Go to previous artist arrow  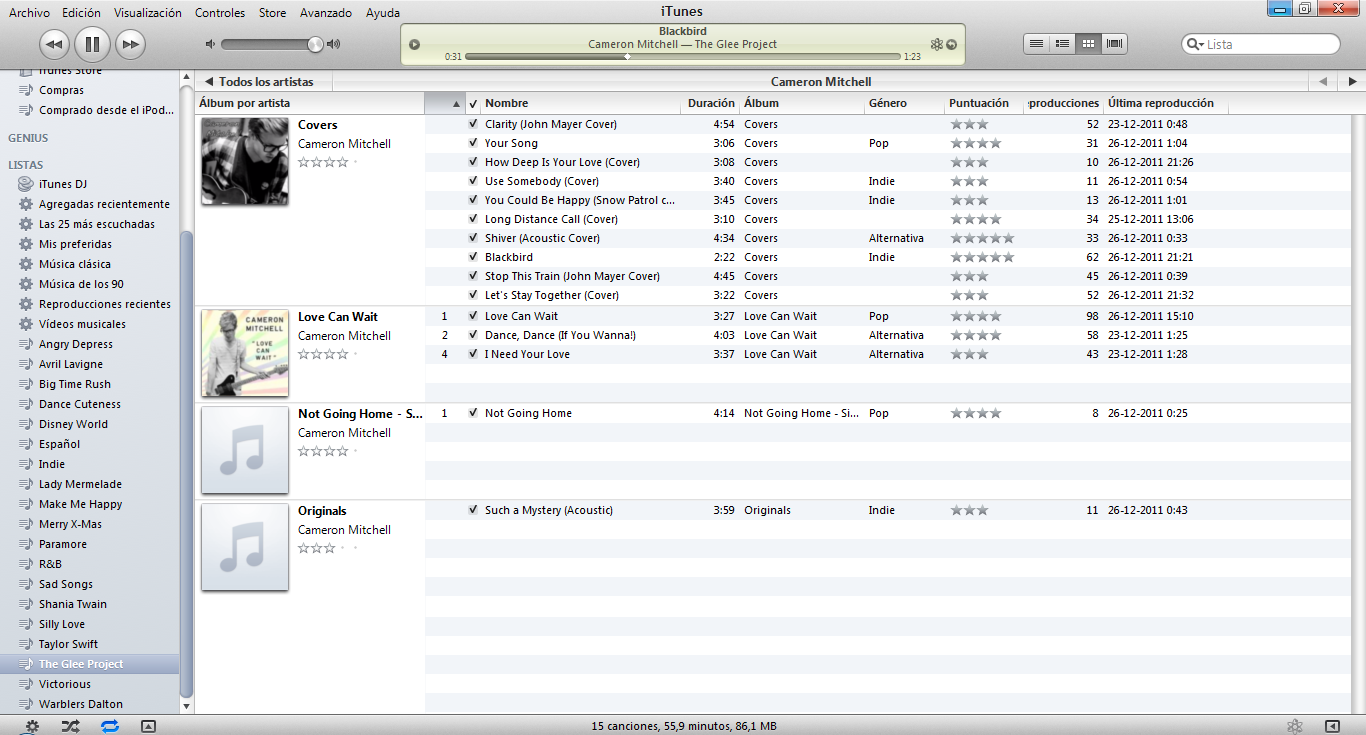click(x=1323, y=82)
